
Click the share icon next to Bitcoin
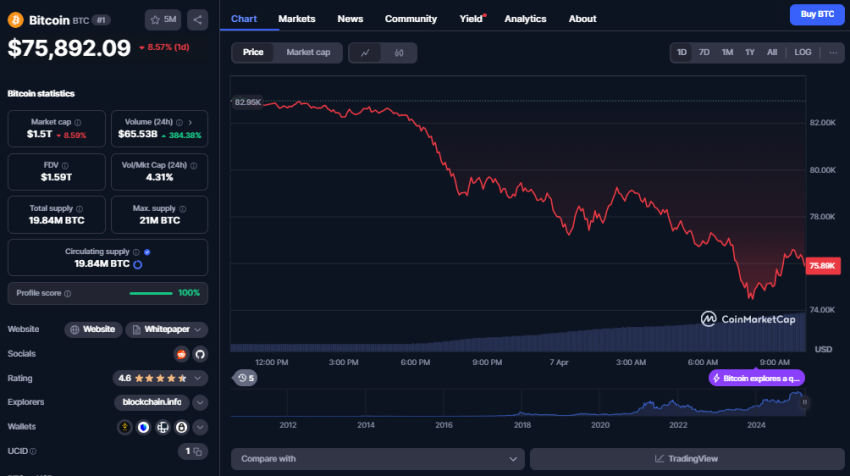point(198,19)
